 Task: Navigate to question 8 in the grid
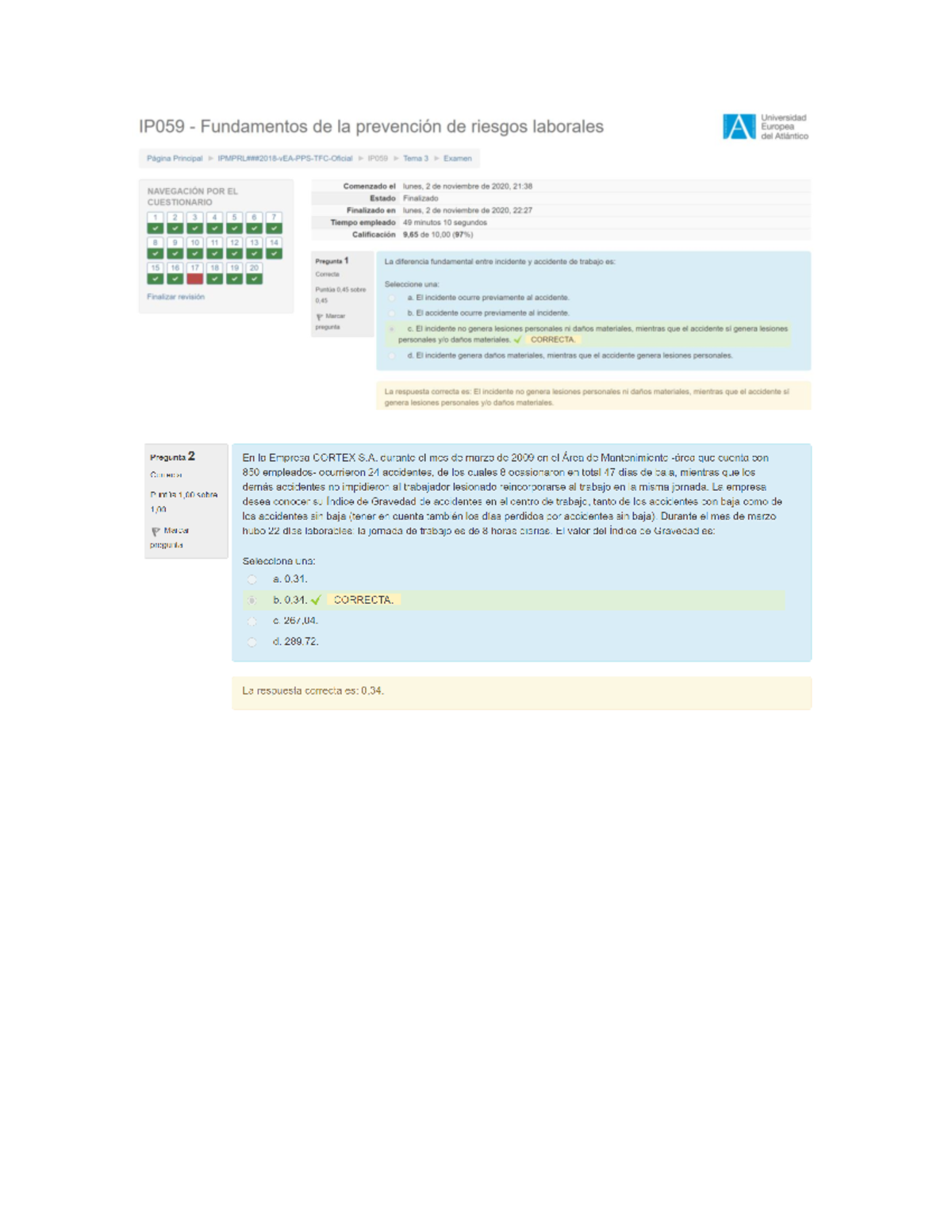(155, 248)
